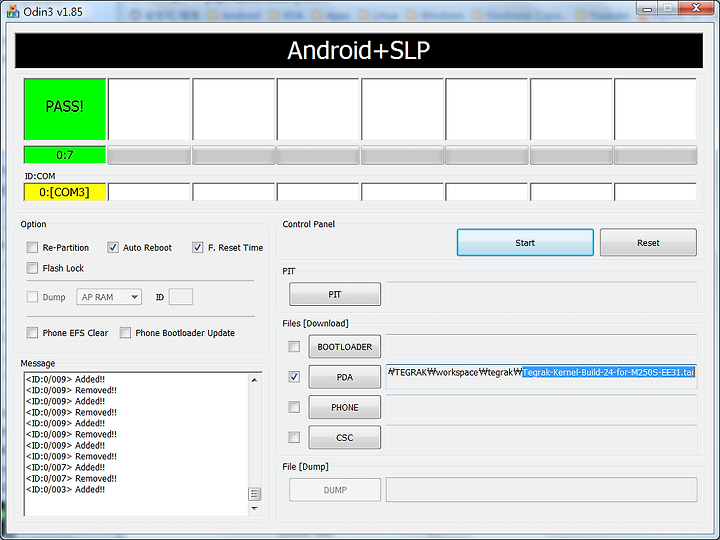Uncheck the Auto Reboot option
Viewport: 720px width, 540px height.
112,248
